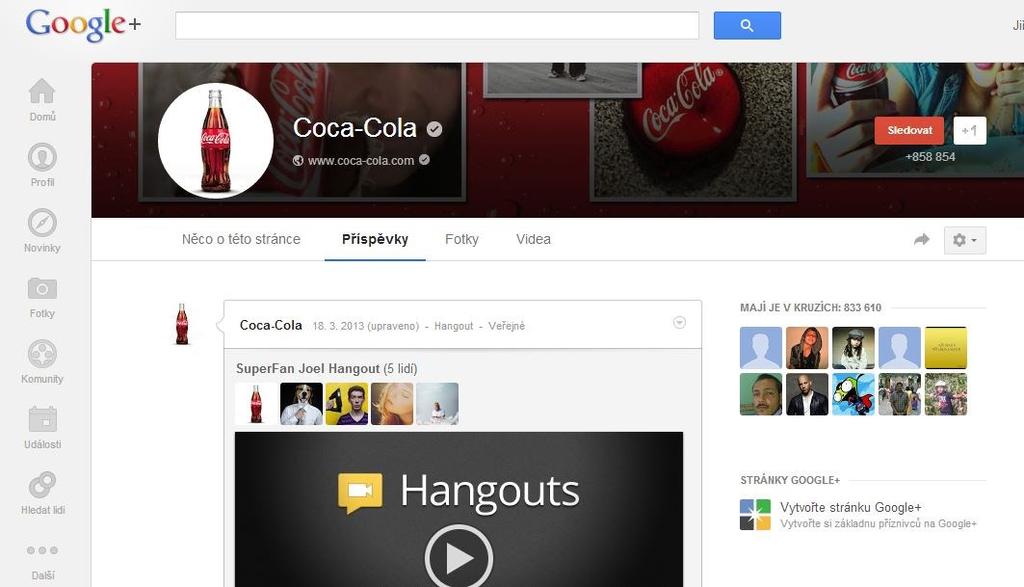Viewport: 1024px width, 587px height.
Task: Open the gear settings dropdown
Action: coord(965,240)
